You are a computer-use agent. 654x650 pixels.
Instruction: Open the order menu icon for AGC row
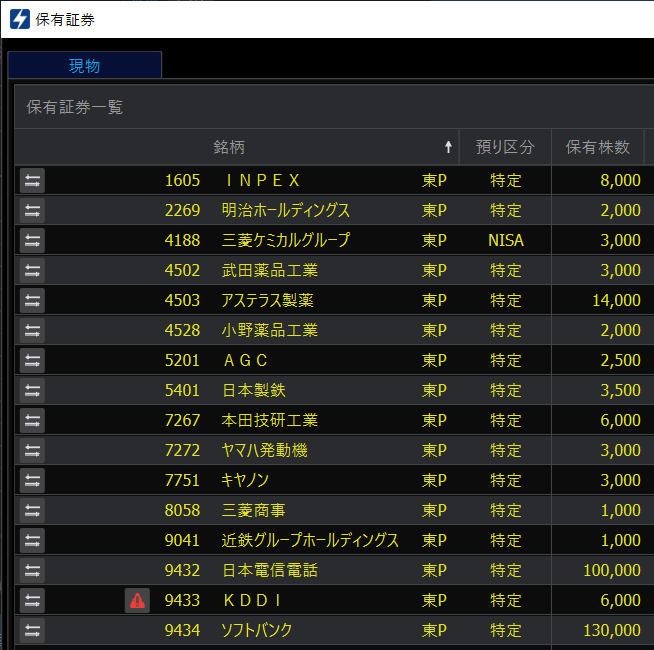tap(32, 360)
